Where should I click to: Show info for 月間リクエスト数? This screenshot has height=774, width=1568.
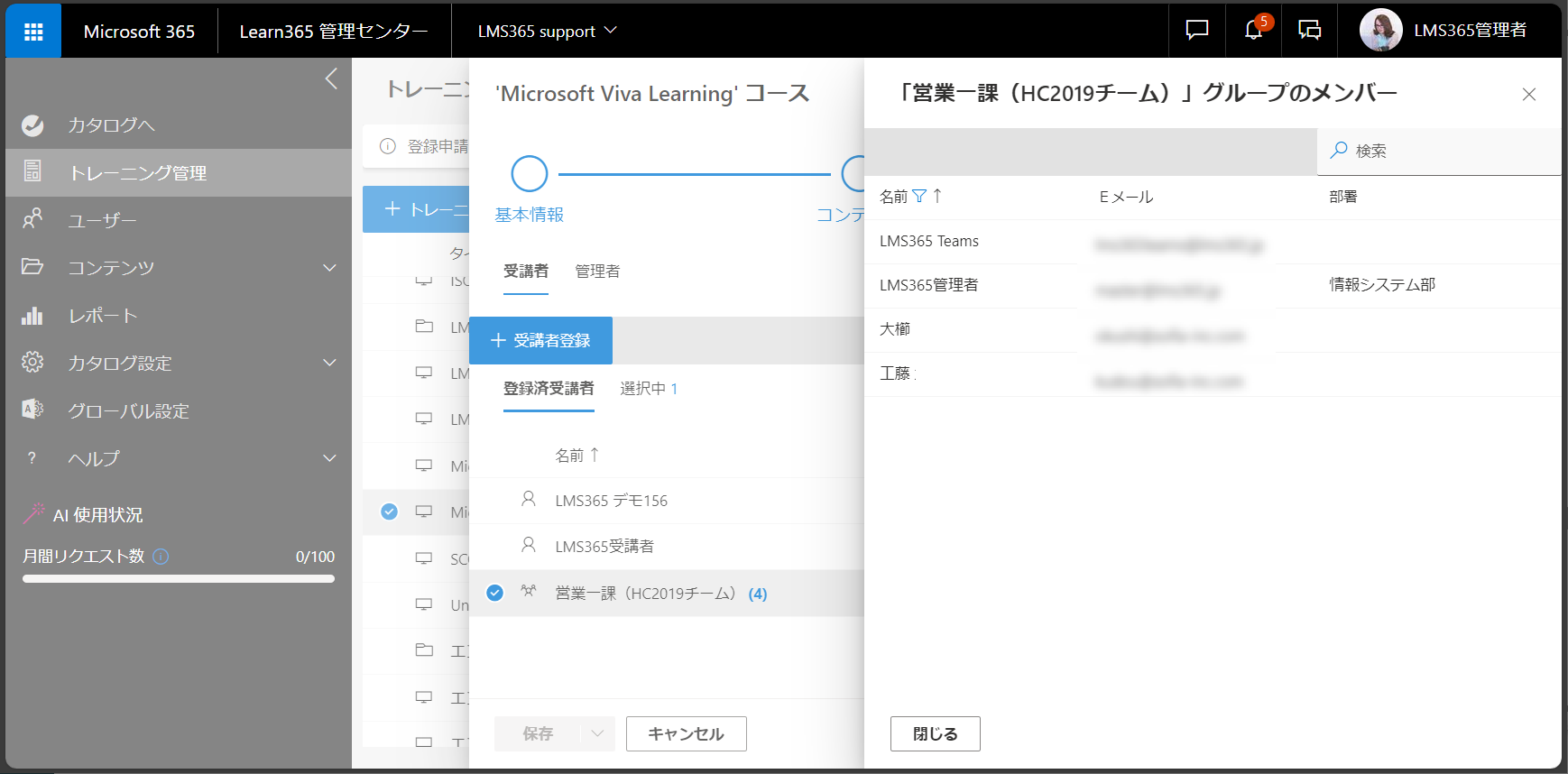[161, 557]
